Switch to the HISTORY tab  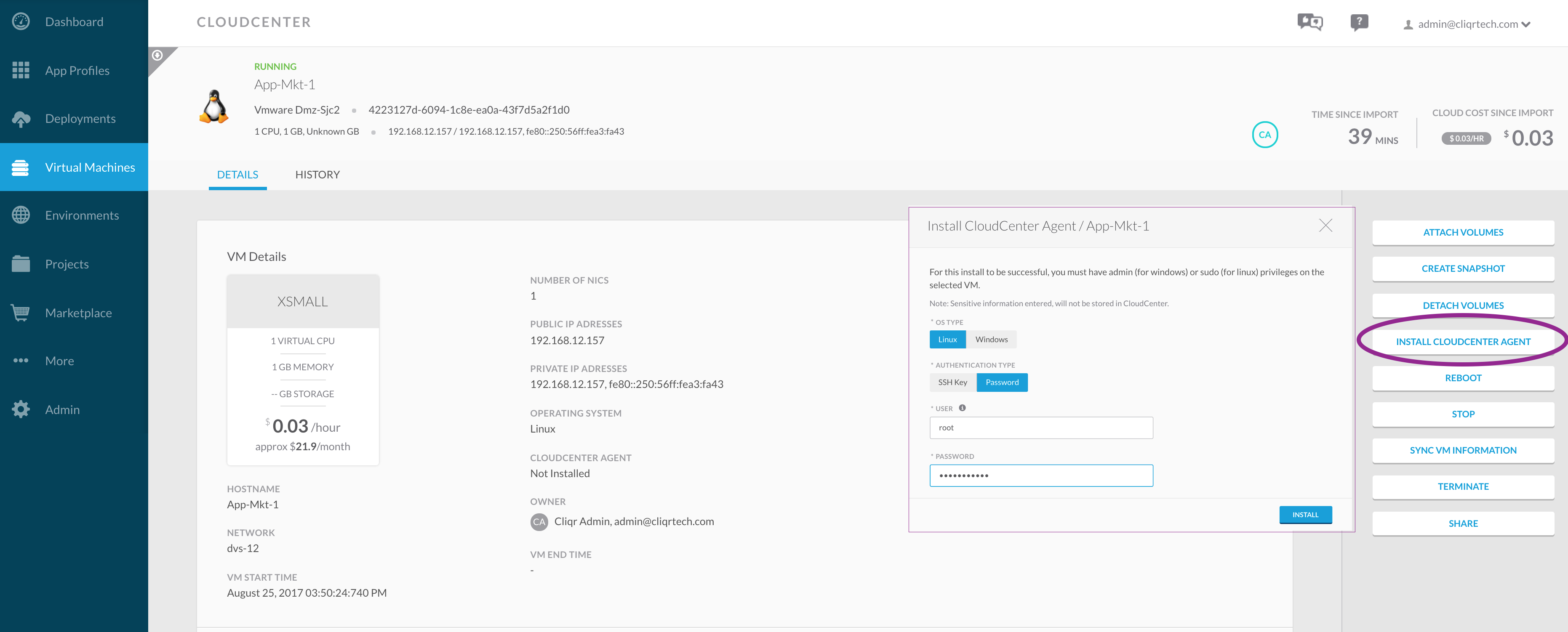[x=317, y=175]
